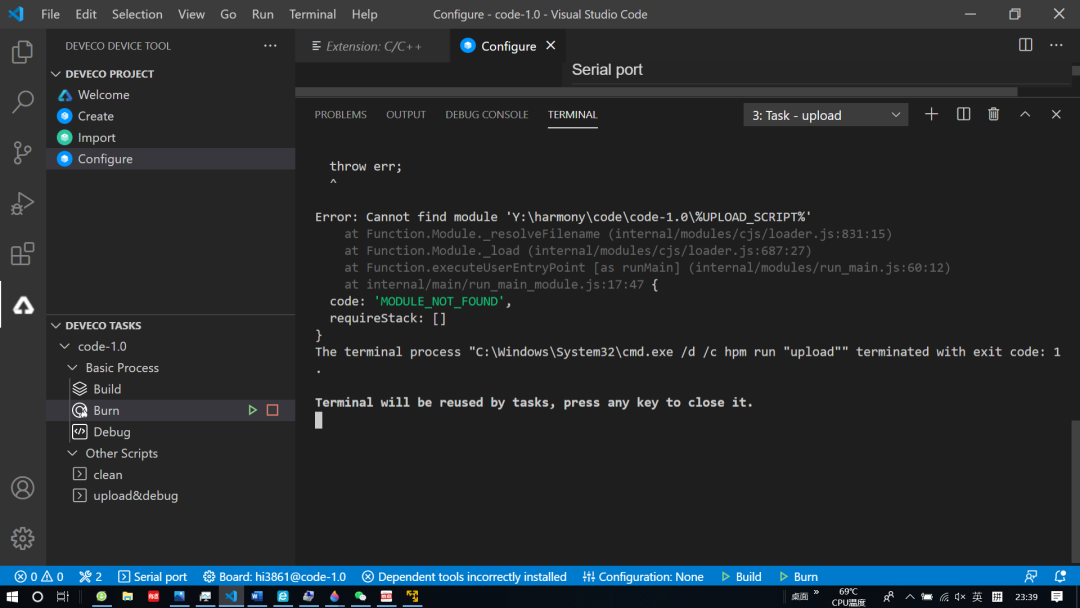Collapse the code-1.0 tree node

pos(65,346)
